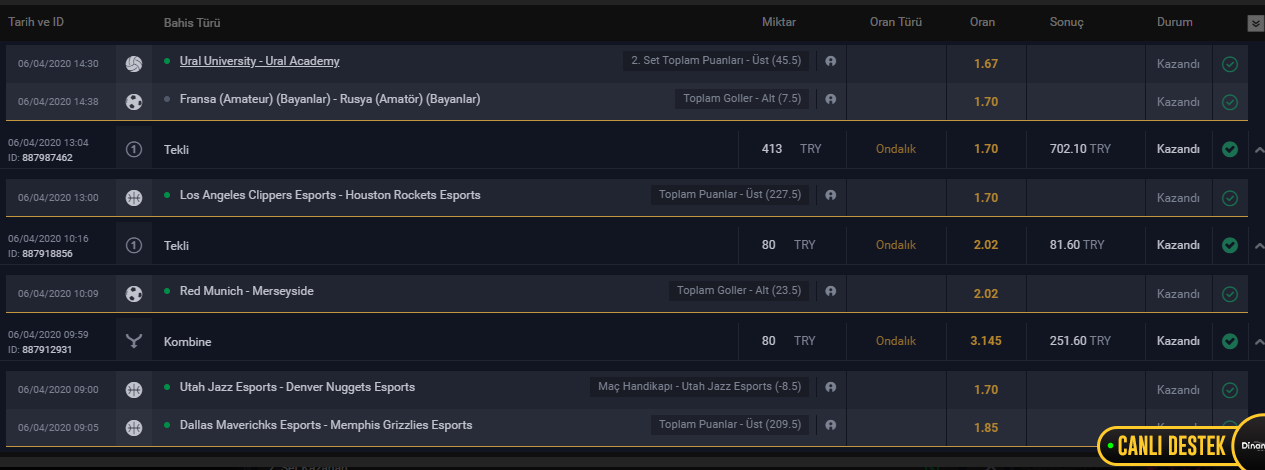The width and height of the screenshot is (1265, 470).
Task: Click the volleyball icon for Ural University match
Action: 134,63
